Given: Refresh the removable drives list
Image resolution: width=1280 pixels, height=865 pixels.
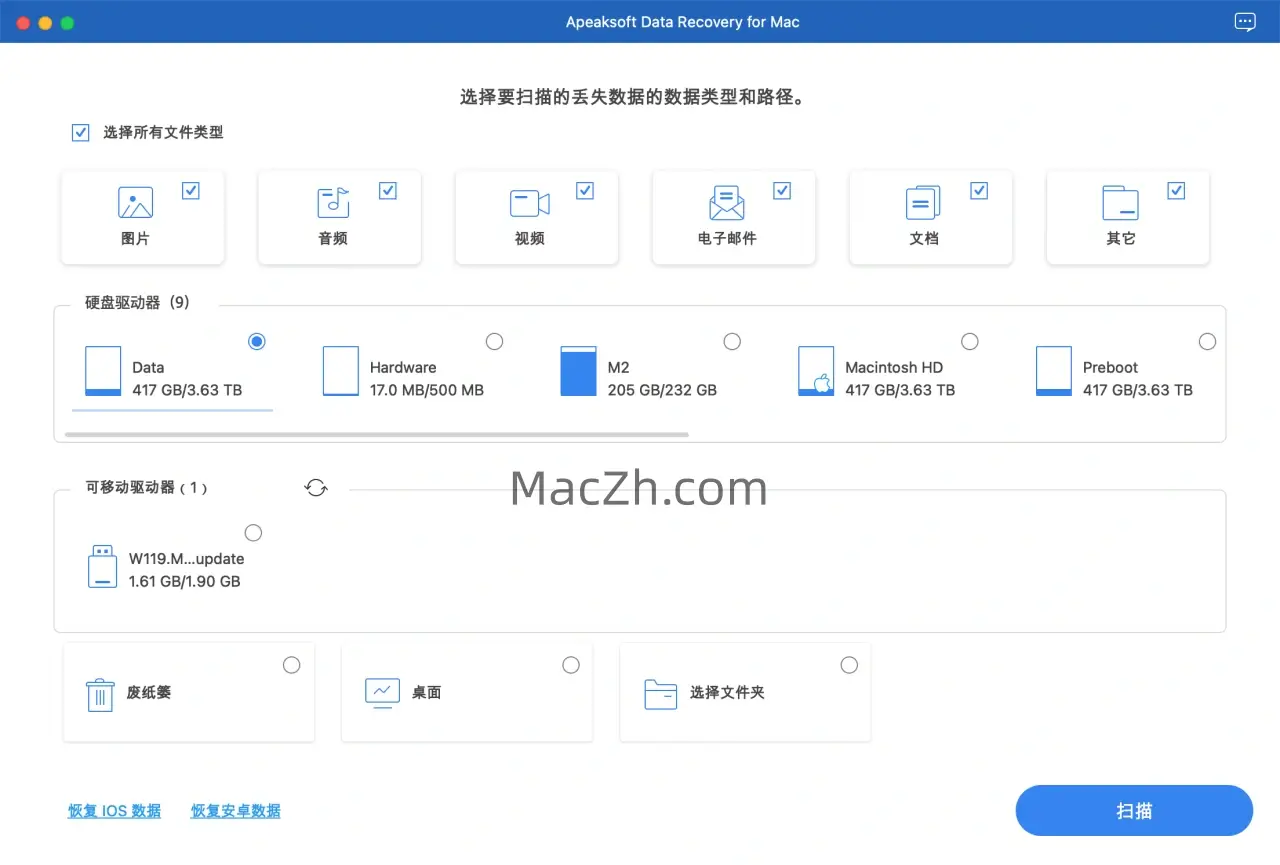Looking at the screenshot, I should tap(316, 488).
